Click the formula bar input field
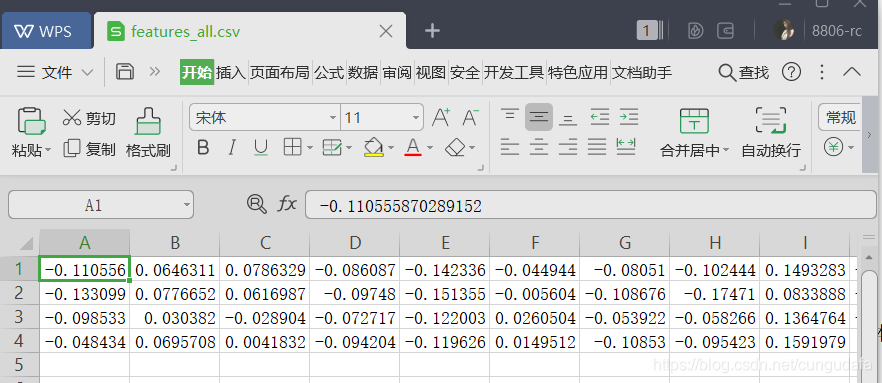 click(x=590, y=205)
